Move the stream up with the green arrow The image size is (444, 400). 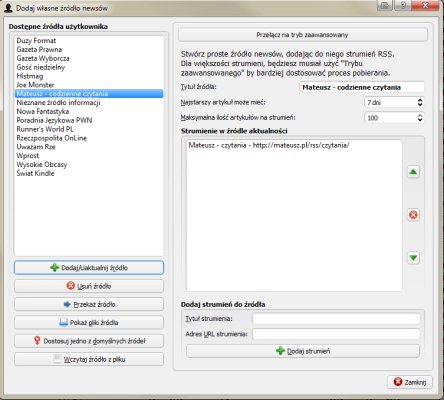[x=413, y=172]
